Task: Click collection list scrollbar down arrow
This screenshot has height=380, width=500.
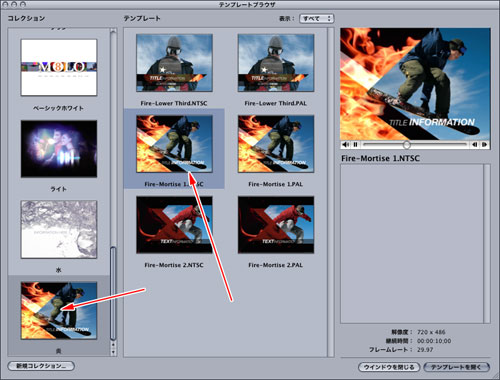Action: click(x=113, y=352)
